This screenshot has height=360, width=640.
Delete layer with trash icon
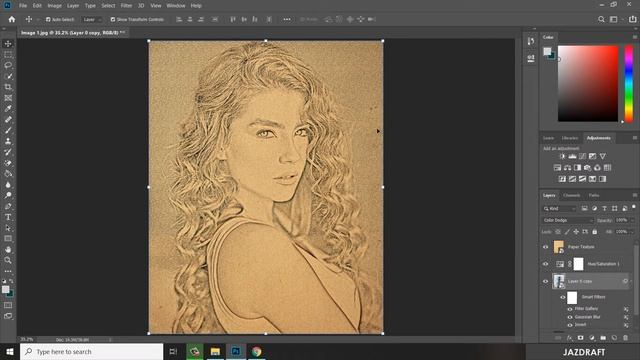(625, 338)
